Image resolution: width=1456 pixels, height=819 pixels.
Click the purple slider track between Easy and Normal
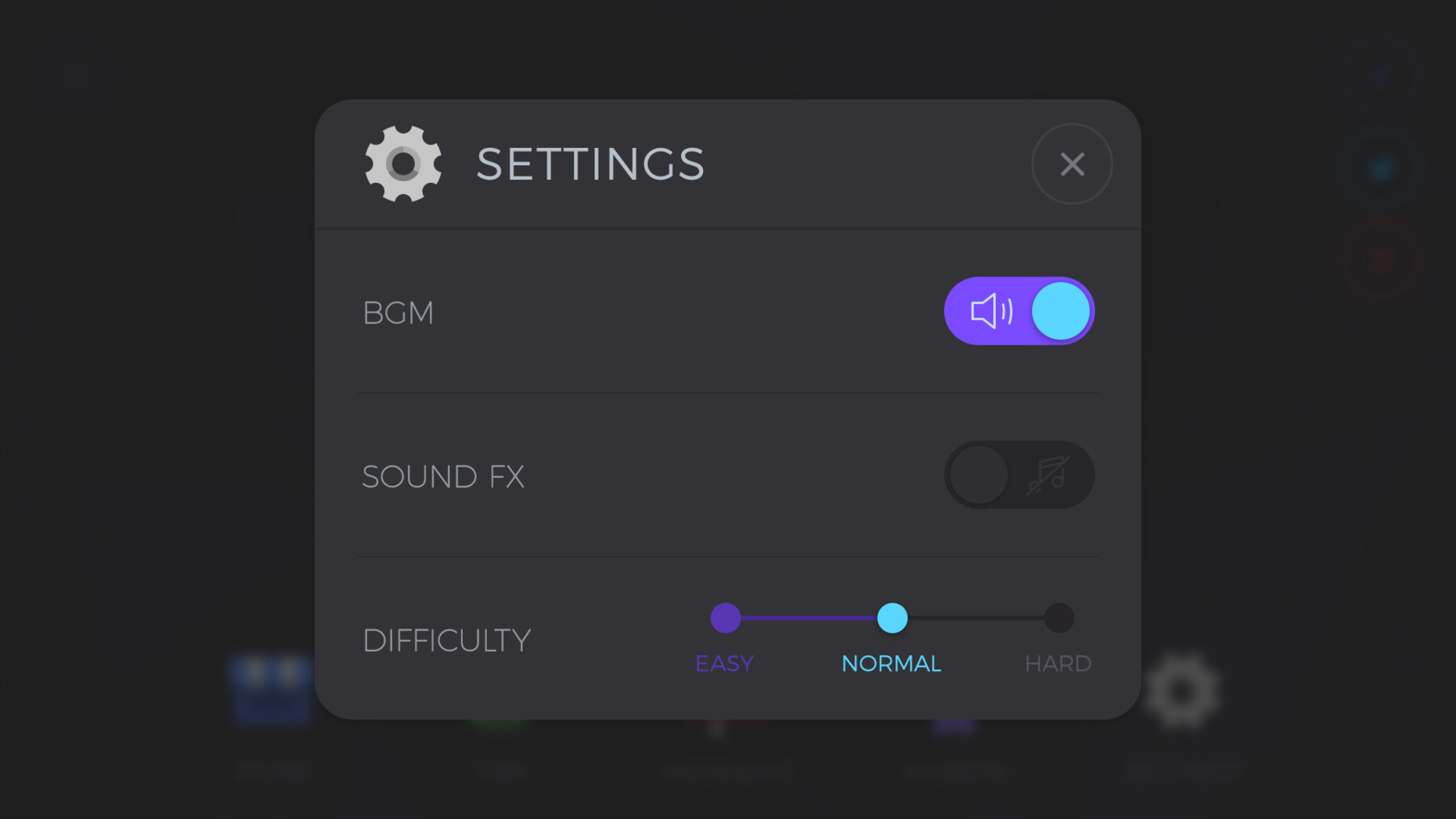pyautogui.click(x=809, y=618)
